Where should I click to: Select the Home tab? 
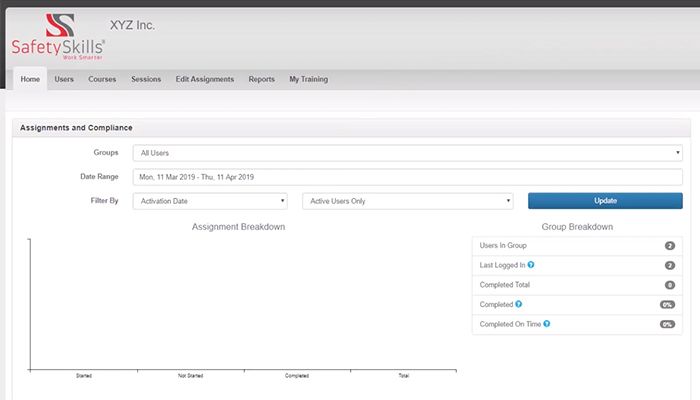click(x=30, y=79)
